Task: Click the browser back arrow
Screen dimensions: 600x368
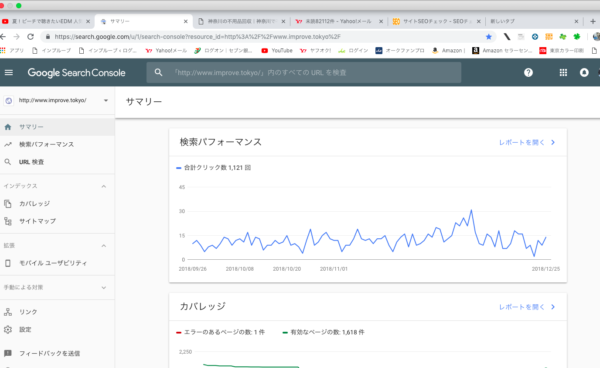Action: [x=3, y=37]
